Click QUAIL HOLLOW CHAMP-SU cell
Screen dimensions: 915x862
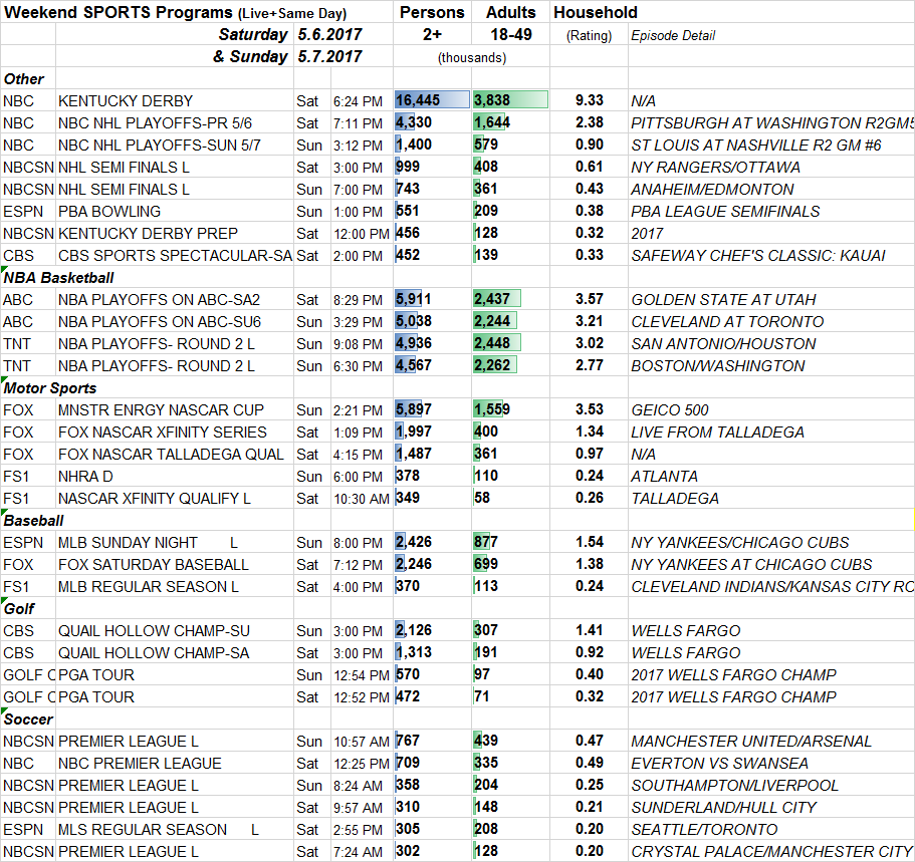tap(174, 631)
